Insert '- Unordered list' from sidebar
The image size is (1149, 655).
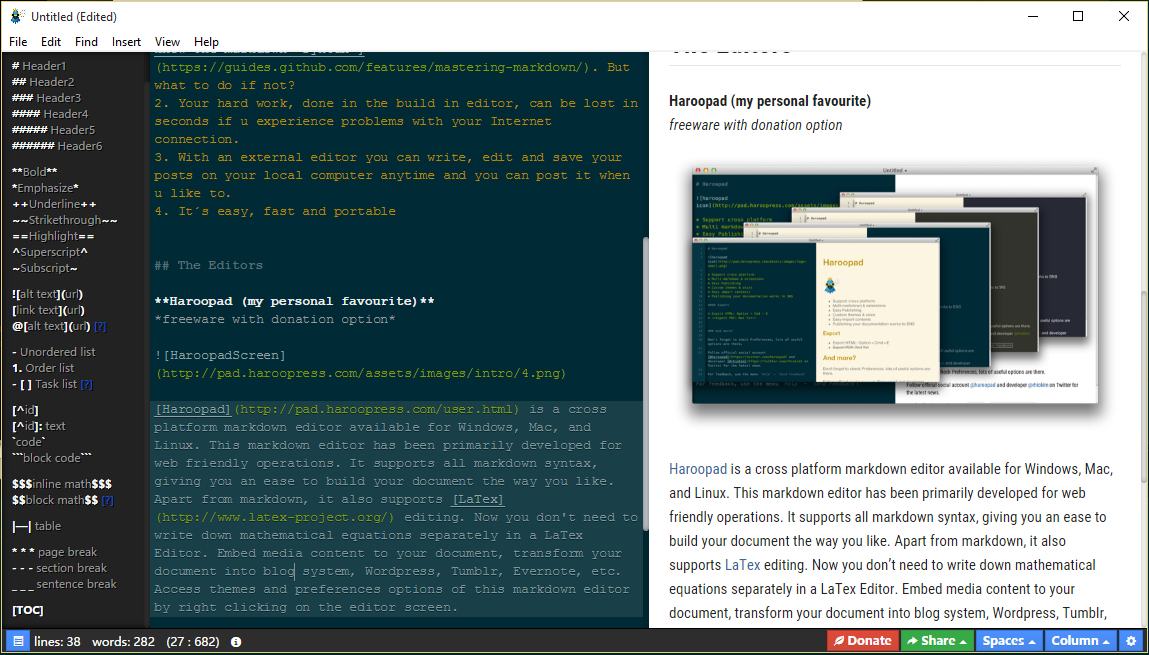click(x=53, y=352)
